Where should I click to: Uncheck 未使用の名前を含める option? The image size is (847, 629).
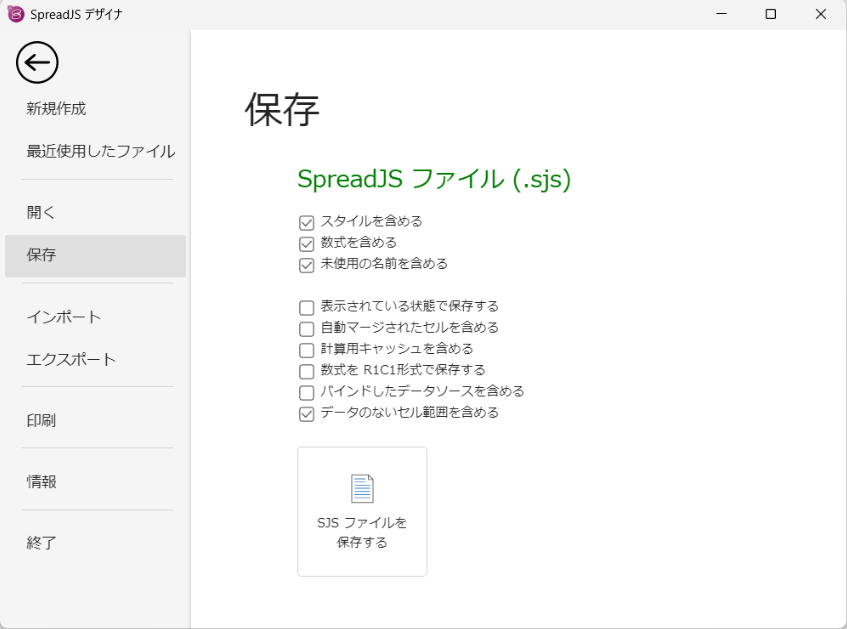pyautogui.click(x=306, y=265)
